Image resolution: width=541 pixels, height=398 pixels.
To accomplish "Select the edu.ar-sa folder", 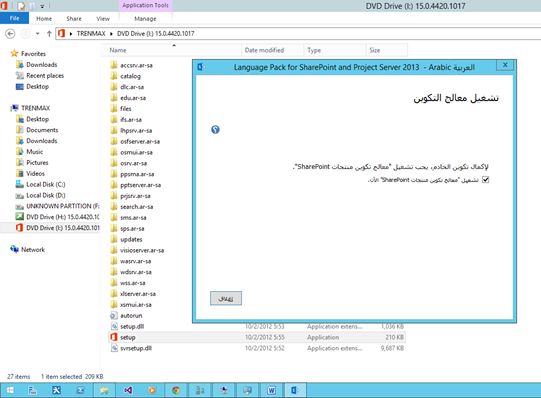I will [133, 98].
